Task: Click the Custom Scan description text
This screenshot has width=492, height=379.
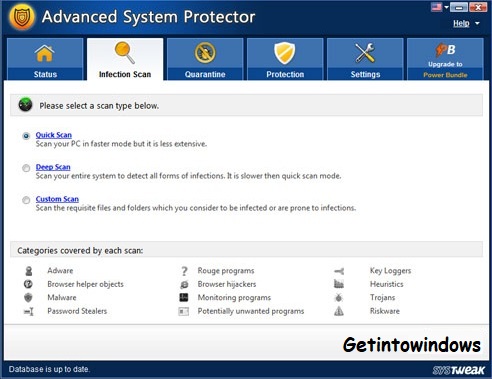Action: coord(196,208)
